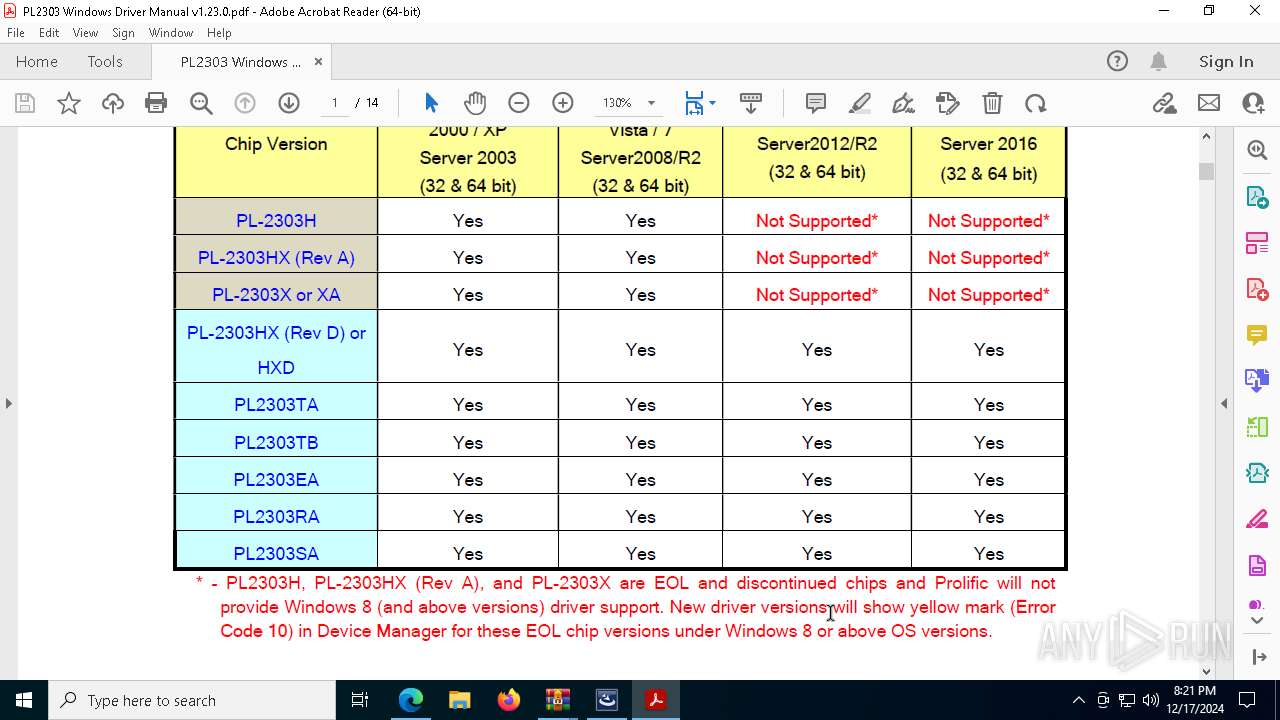Open the notifications bell
The height and width of the screenshot is (720, 1280).
pyautogui.click(x=1158, y=62)
